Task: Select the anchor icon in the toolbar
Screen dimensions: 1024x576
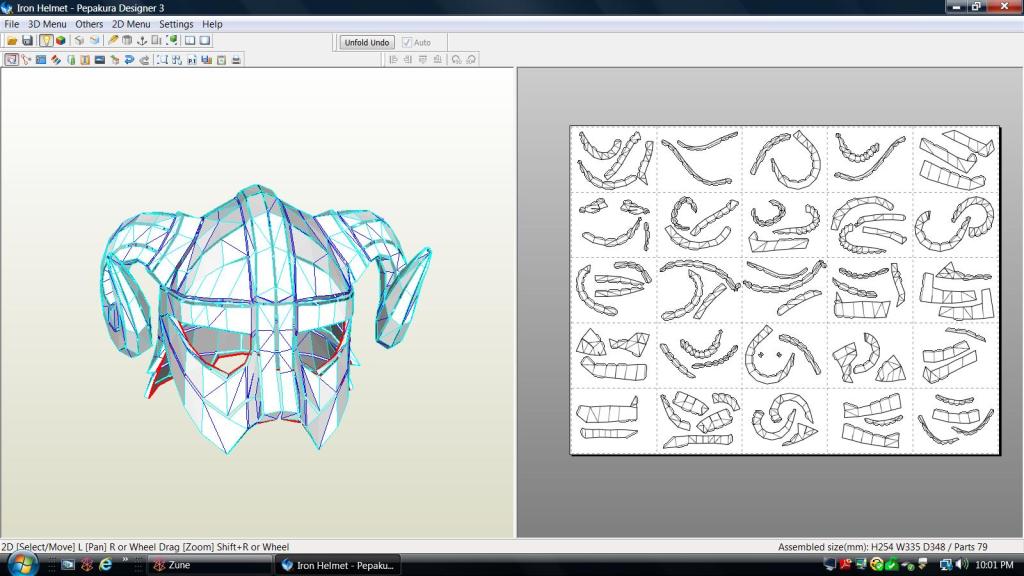Action: (141, 41)
